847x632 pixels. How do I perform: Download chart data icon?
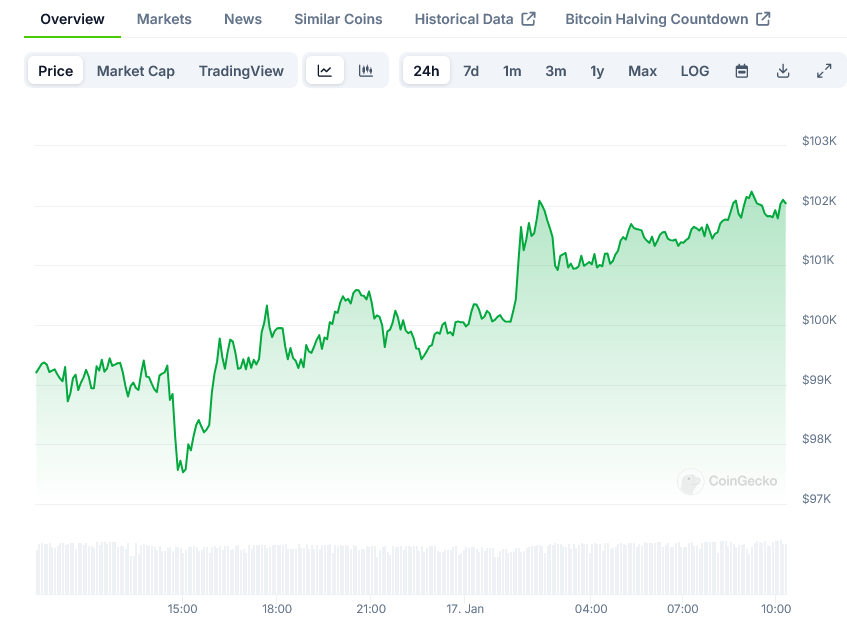[783, 71]
